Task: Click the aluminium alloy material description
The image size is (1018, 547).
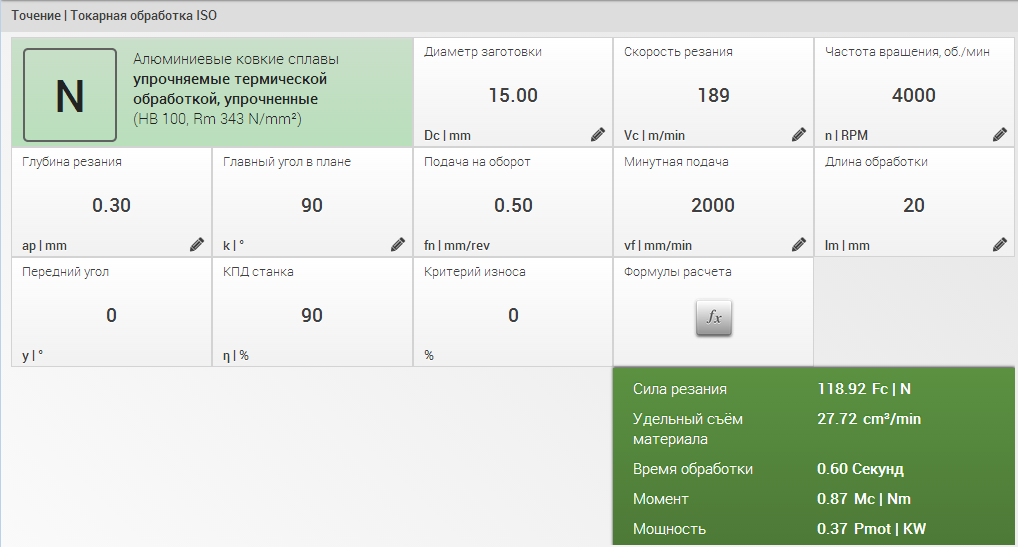Action: pos(235,89)
